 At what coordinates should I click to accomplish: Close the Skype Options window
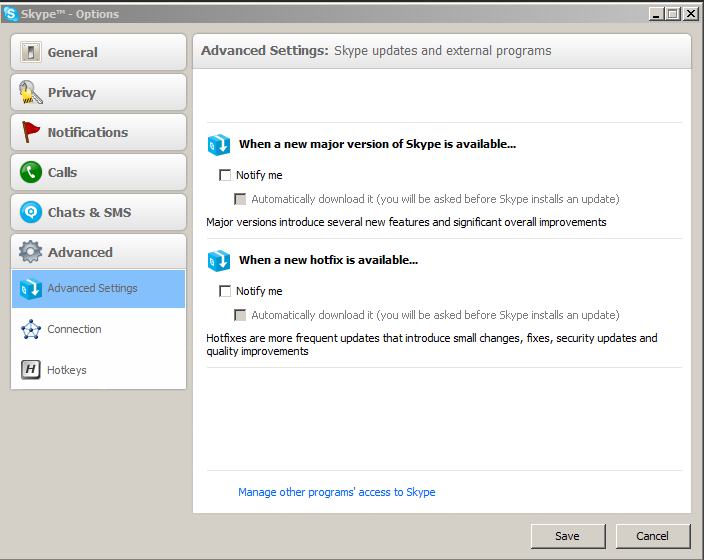point(691,14)
